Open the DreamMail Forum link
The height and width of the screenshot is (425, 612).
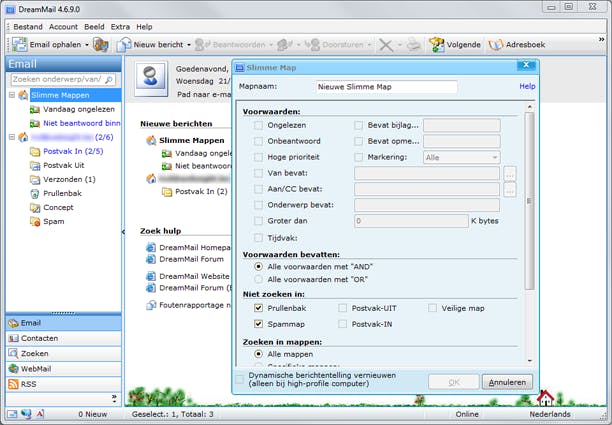click(x=191, y=259)
